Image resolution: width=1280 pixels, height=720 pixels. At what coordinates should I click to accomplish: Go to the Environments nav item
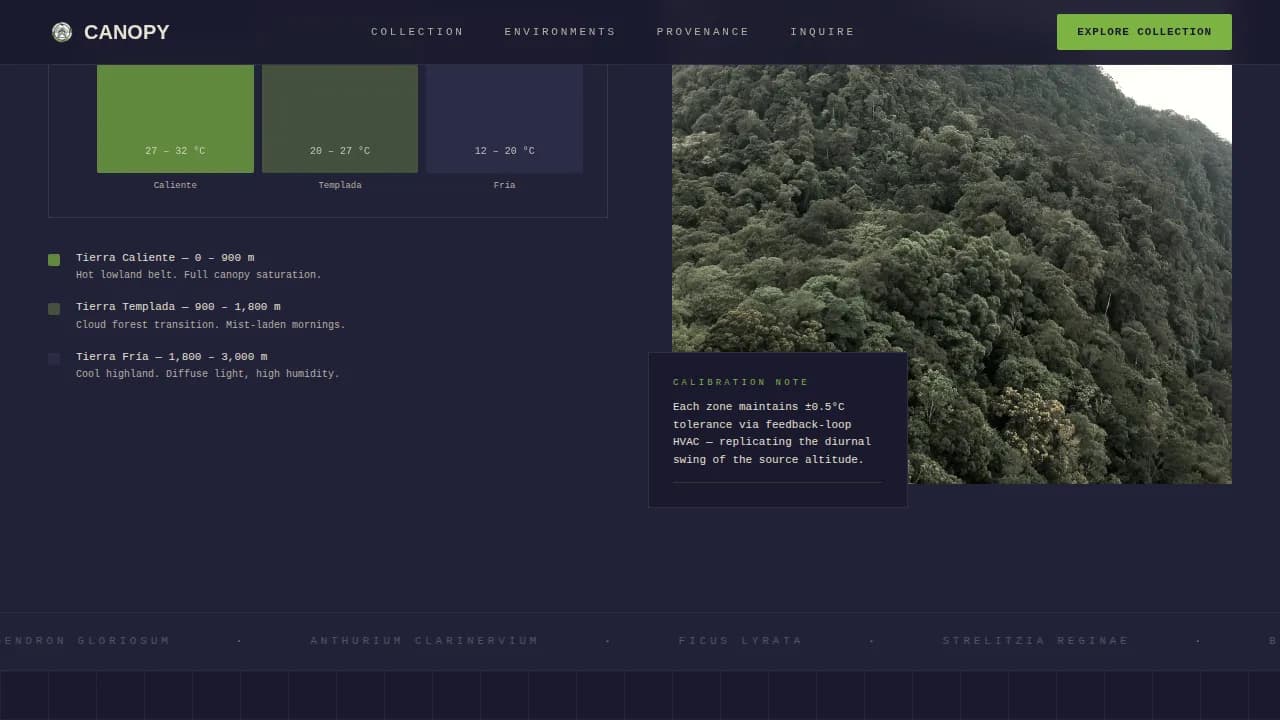(x=560, y=32)
